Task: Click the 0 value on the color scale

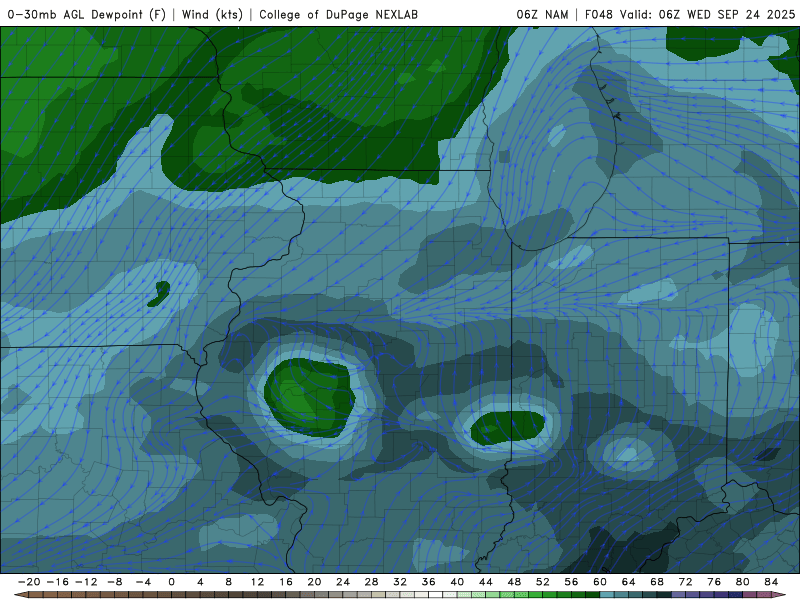Action: (171, 582)
